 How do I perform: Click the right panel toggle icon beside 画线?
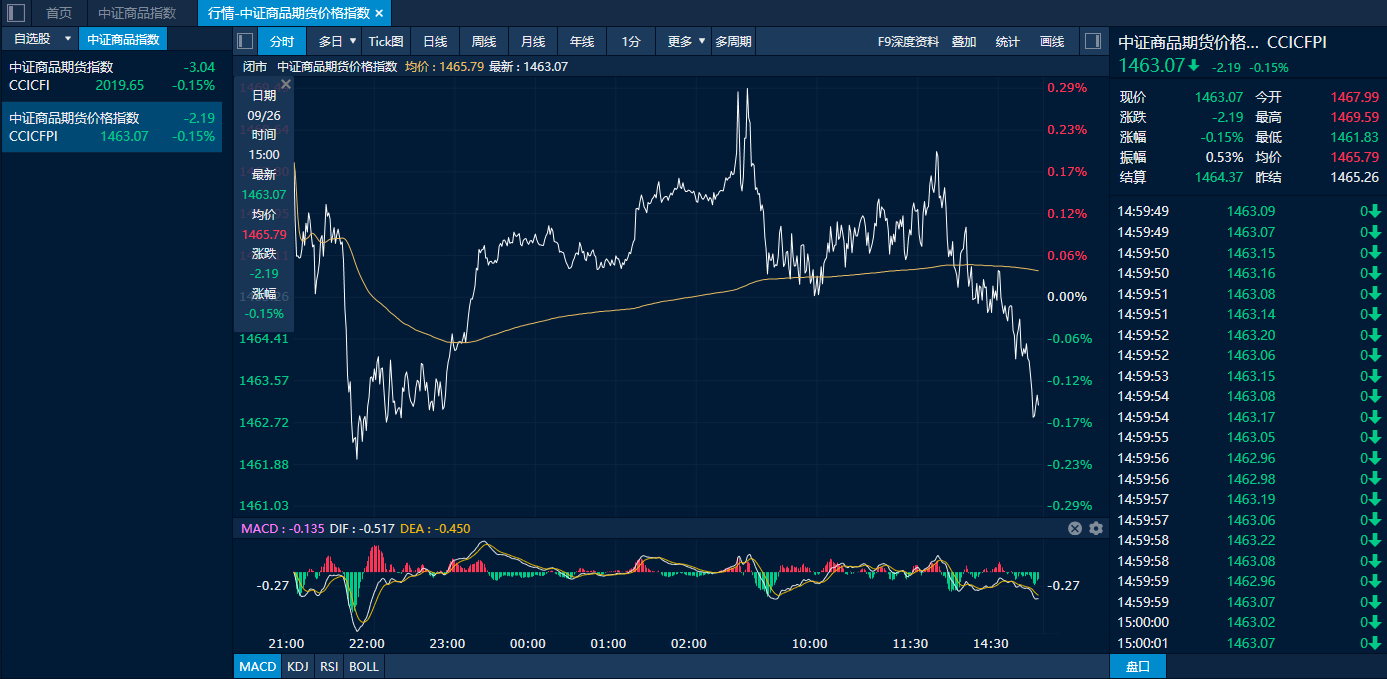coord(1092,41)
